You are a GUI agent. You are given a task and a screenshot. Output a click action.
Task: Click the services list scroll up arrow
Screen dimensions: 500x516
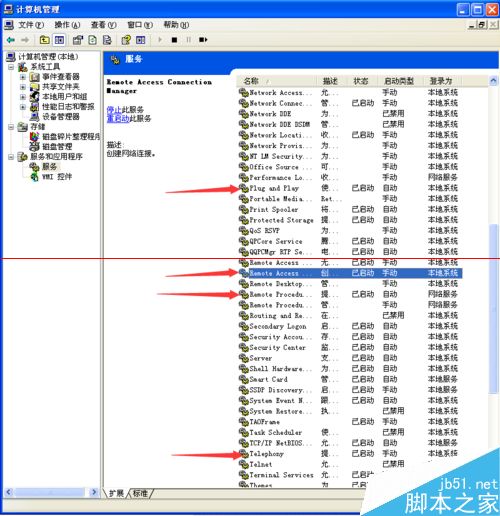click(x=493, y=81)
